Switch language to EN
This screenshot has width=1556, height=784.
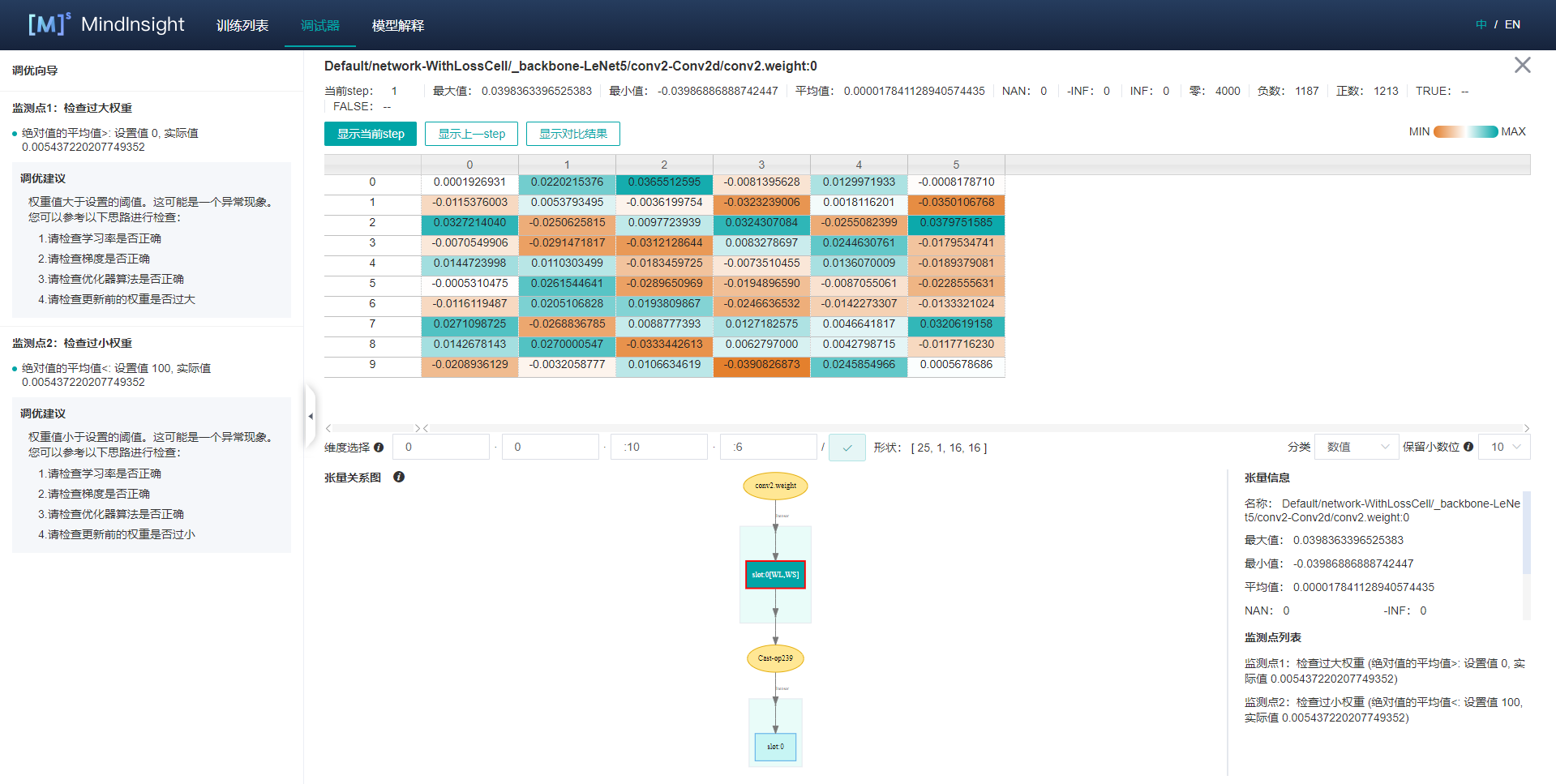[1512, 24]
